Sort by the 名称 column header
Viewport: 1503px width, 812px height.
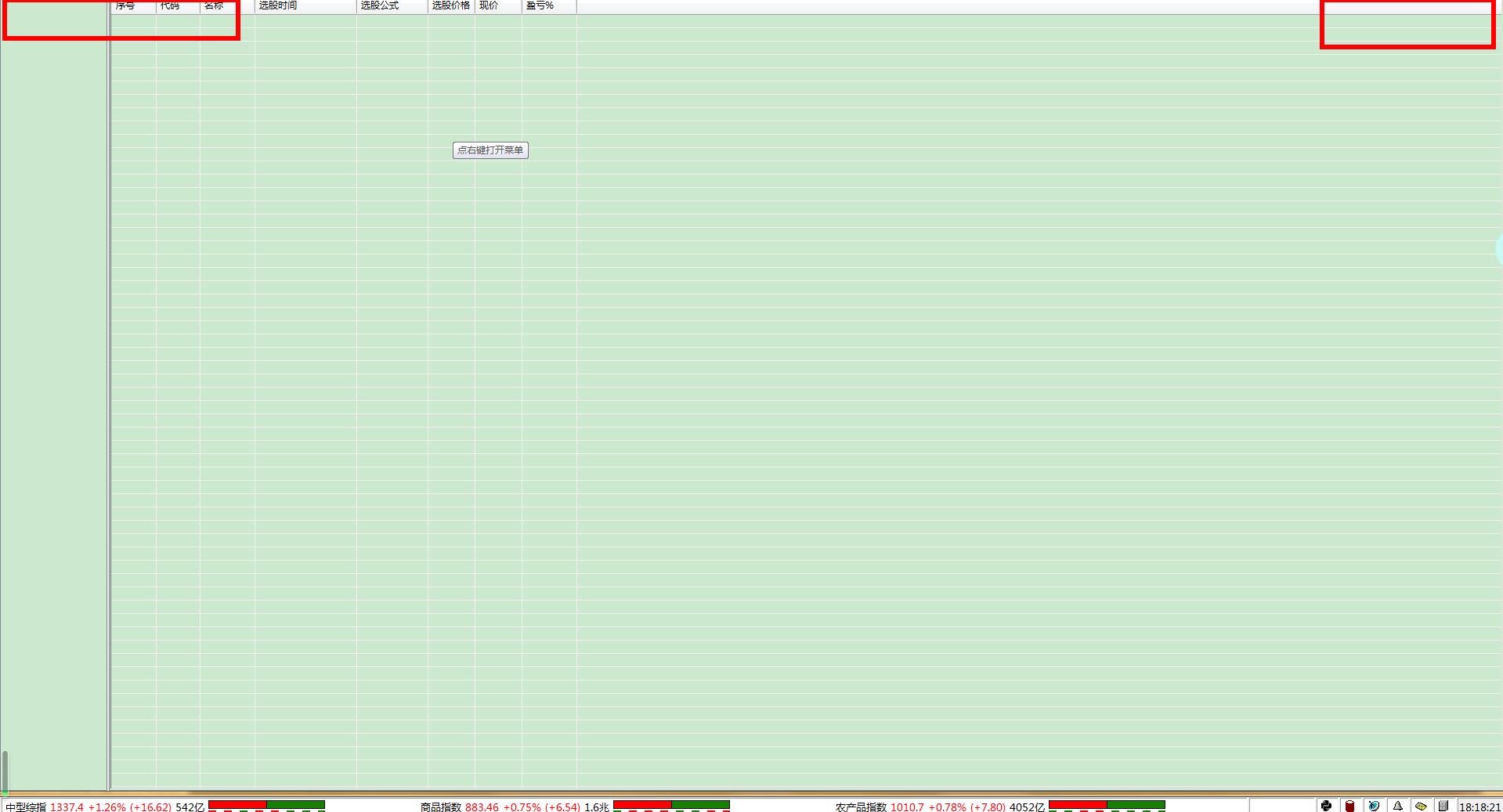[227, 5]
